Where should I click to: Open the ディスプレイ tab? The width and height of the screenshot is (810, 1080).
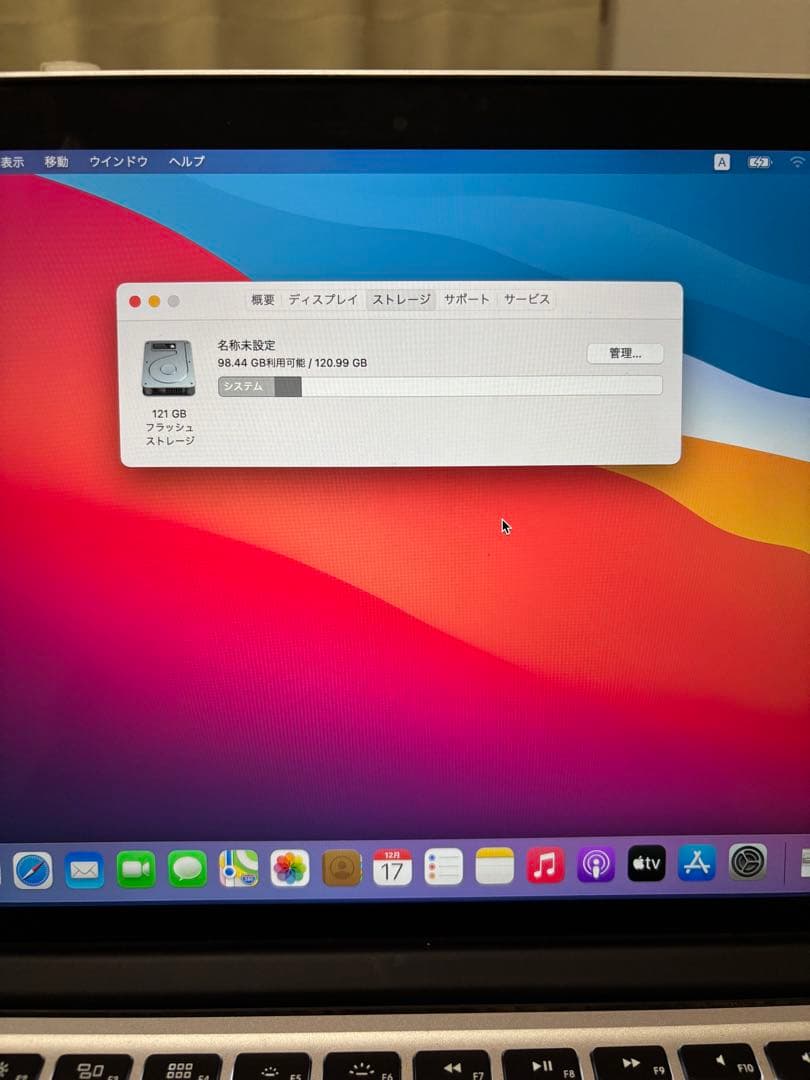click(322, 298)
